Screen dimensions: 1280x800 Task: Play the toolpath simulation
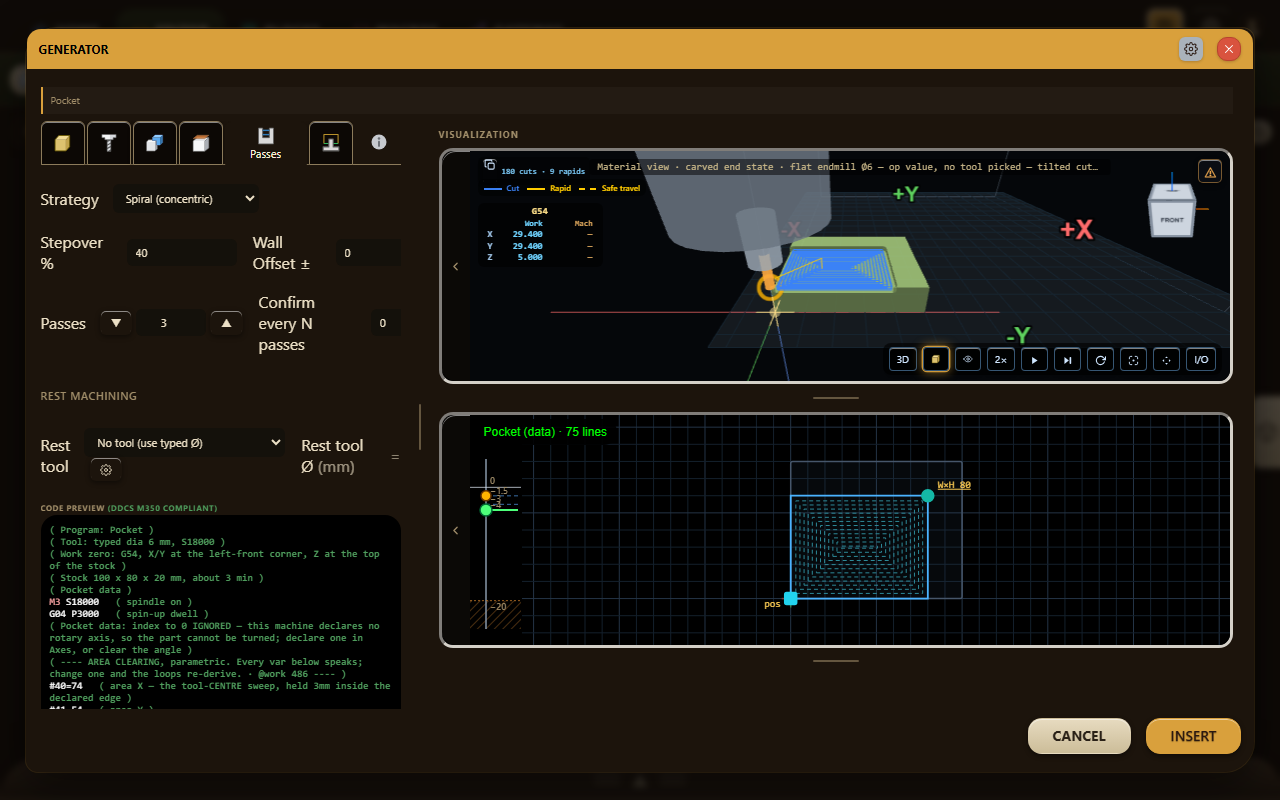coord(1034,359)
